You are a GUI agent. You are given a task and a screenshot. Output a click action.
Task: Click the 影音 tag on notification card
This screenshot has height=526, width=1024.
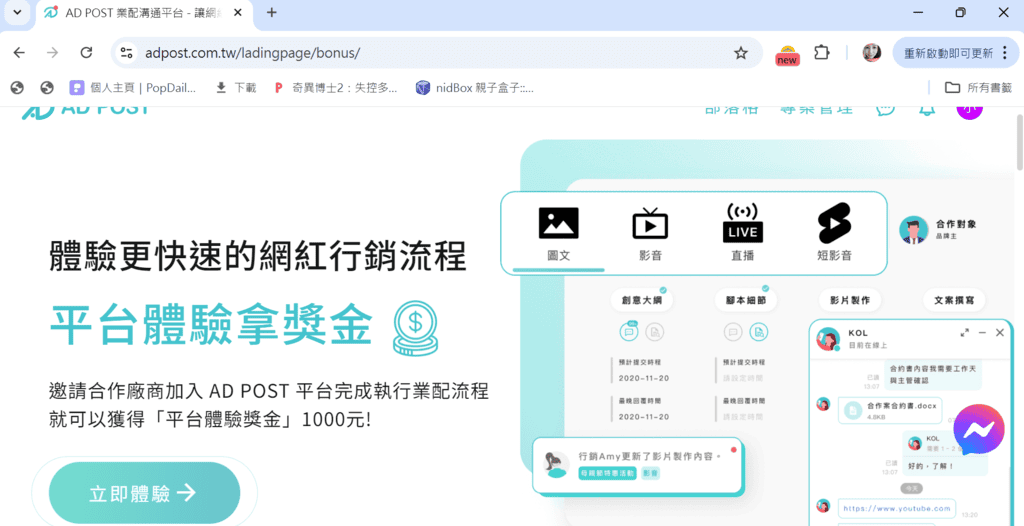[x=650, y=472]
